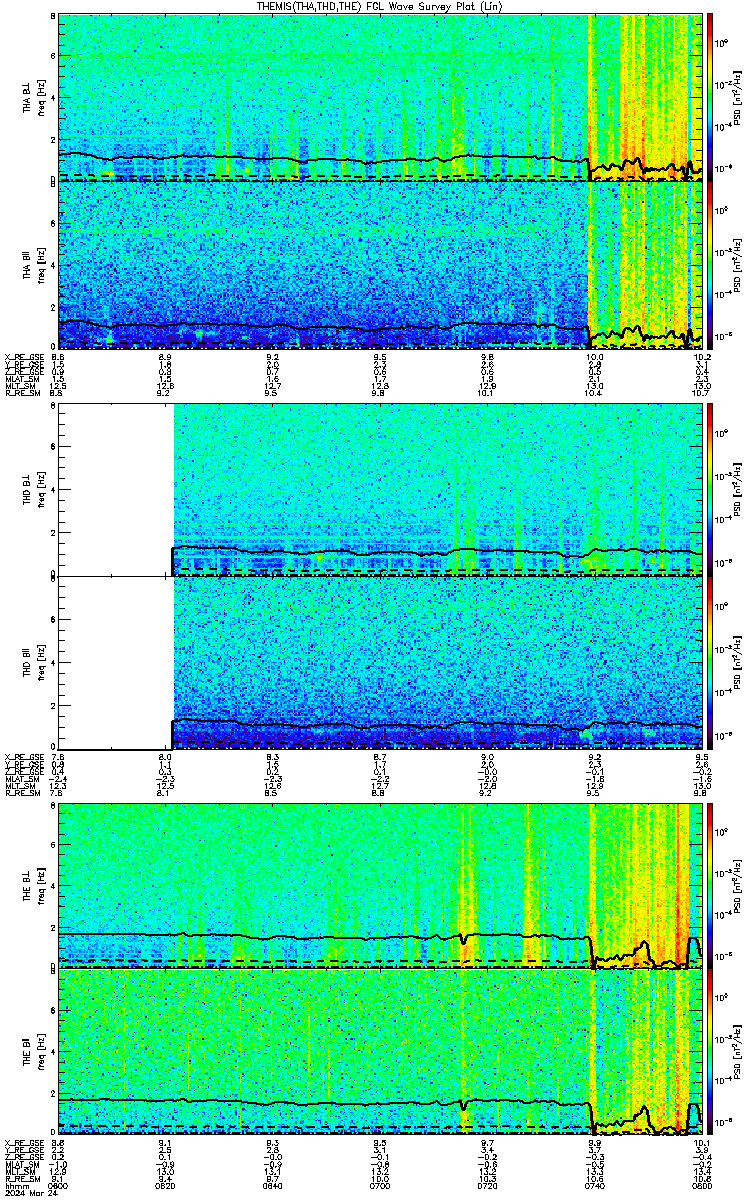Click the '0640' time tick label
Screen dimensions: 750x1200
point(273,1187)
